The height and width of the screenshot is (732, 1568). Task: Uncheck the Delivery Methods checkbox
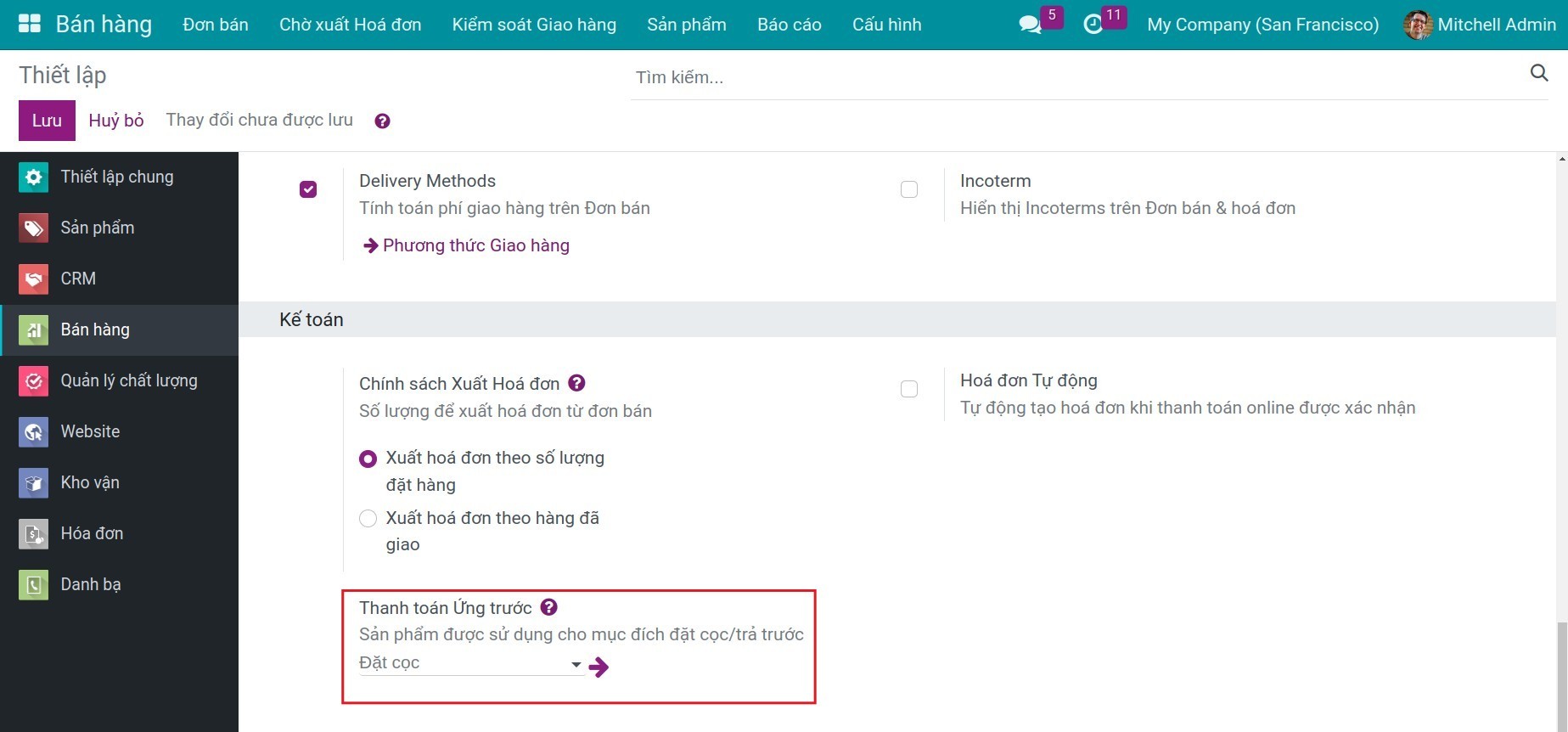pos(308,189)
